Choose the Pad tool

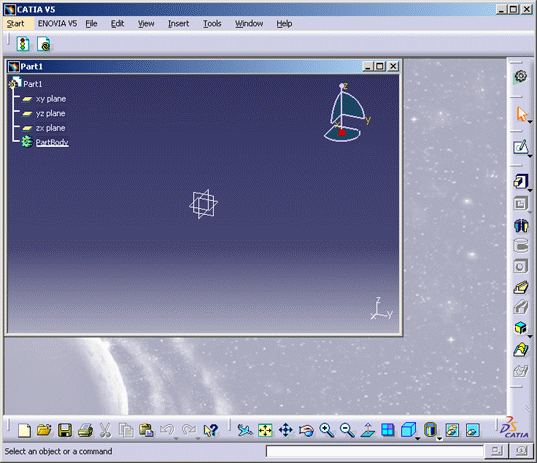520,181
